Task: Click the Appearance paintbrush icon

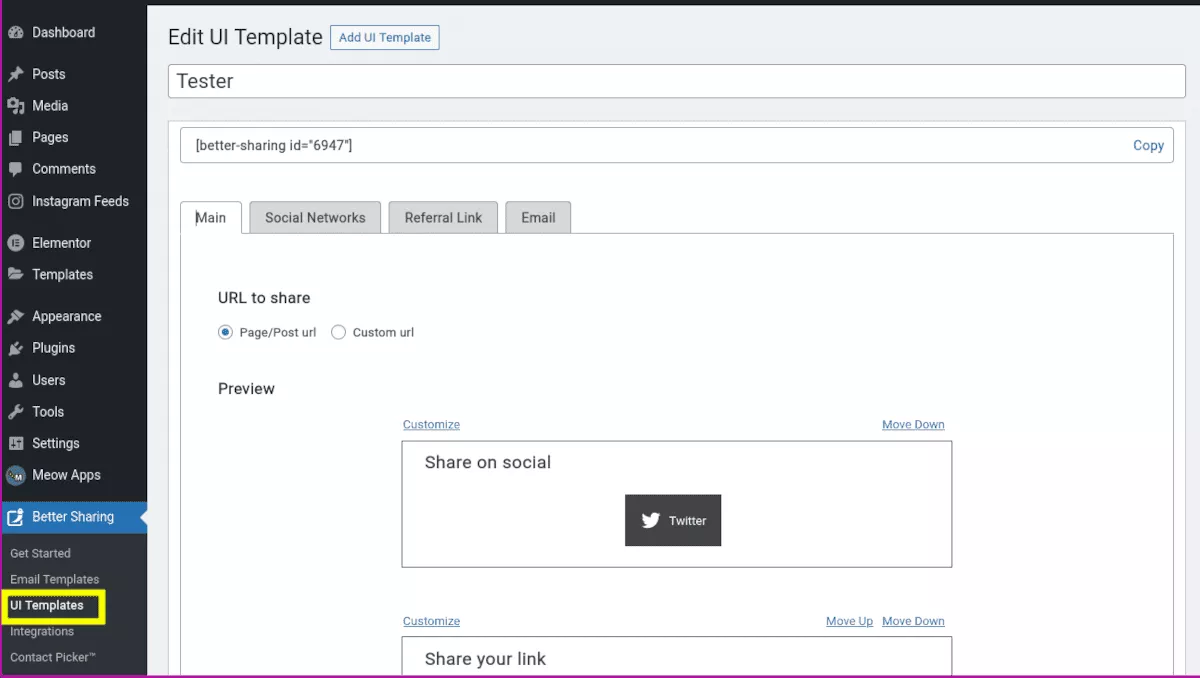Action: point(15,316)
